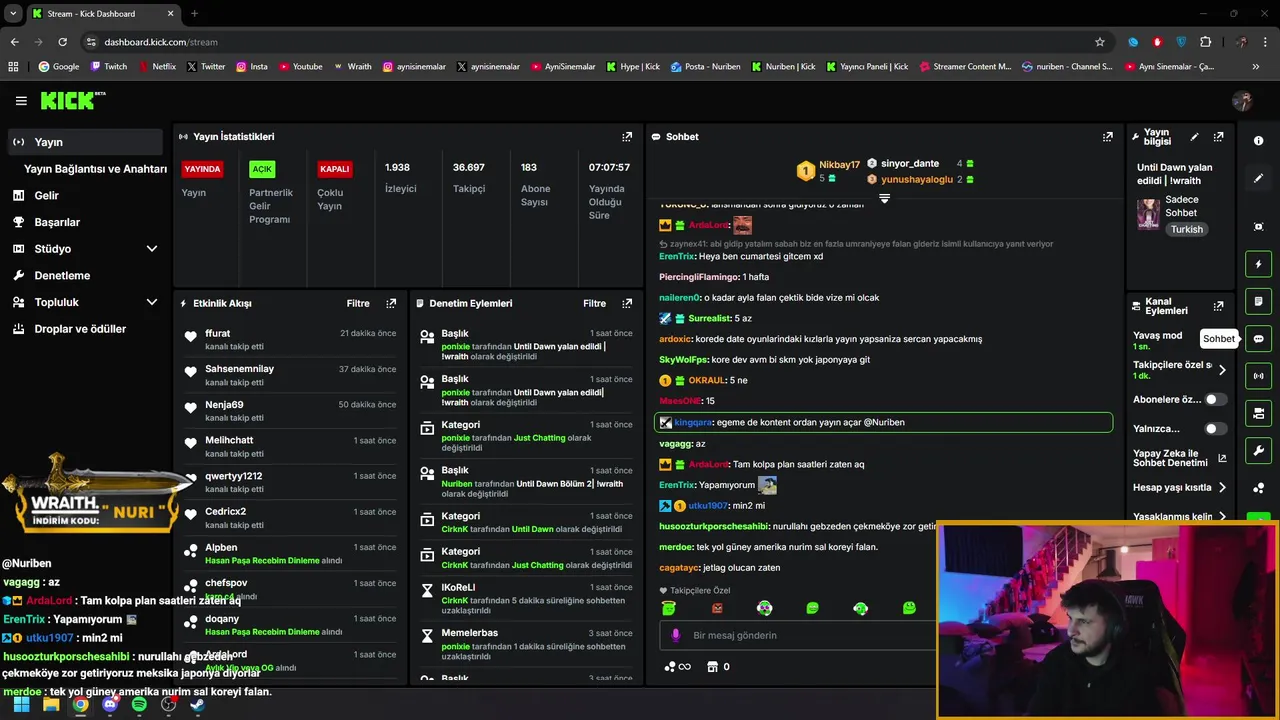Click the Yavaş mod setting
Screen dimensions: 1280x720
(1157, 340)
